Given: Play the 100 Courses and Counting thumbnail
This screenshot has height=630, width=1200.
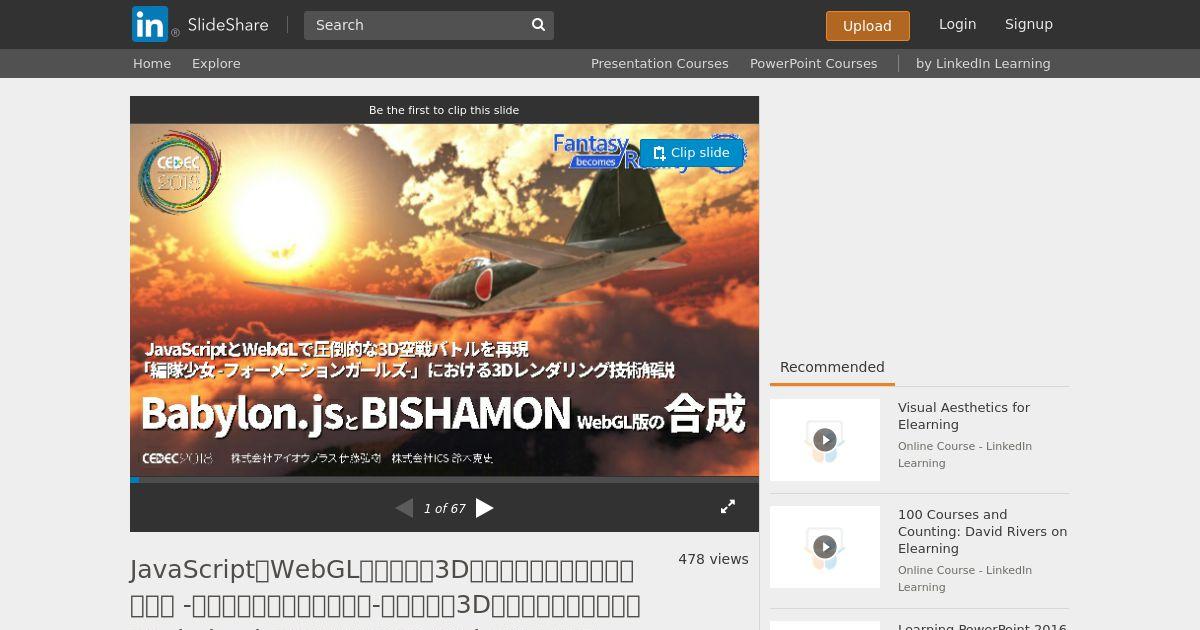Looking at the screenshot, I should (825, 547).
